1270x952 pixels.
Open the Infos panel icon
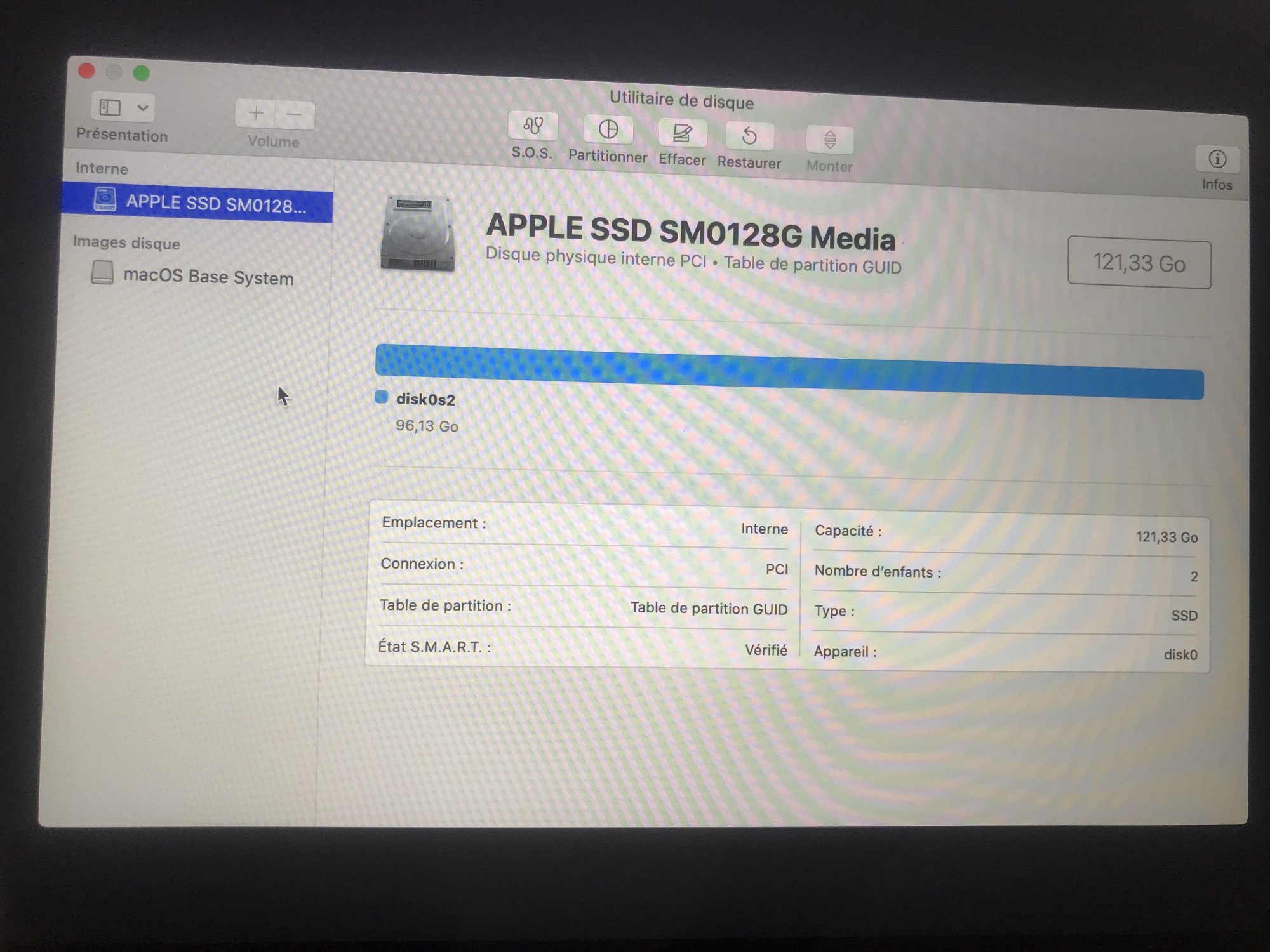[x=1217, y=159]
